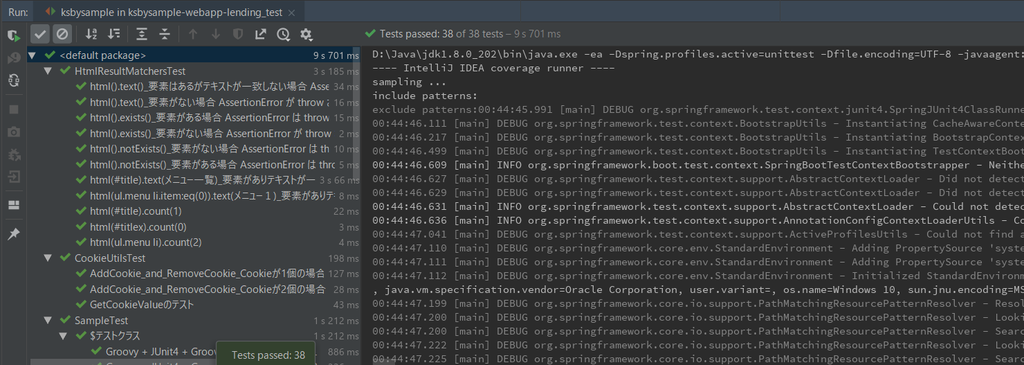Select <default package> root row
This screenshot has width=1024, height=365.
[194, 56]
